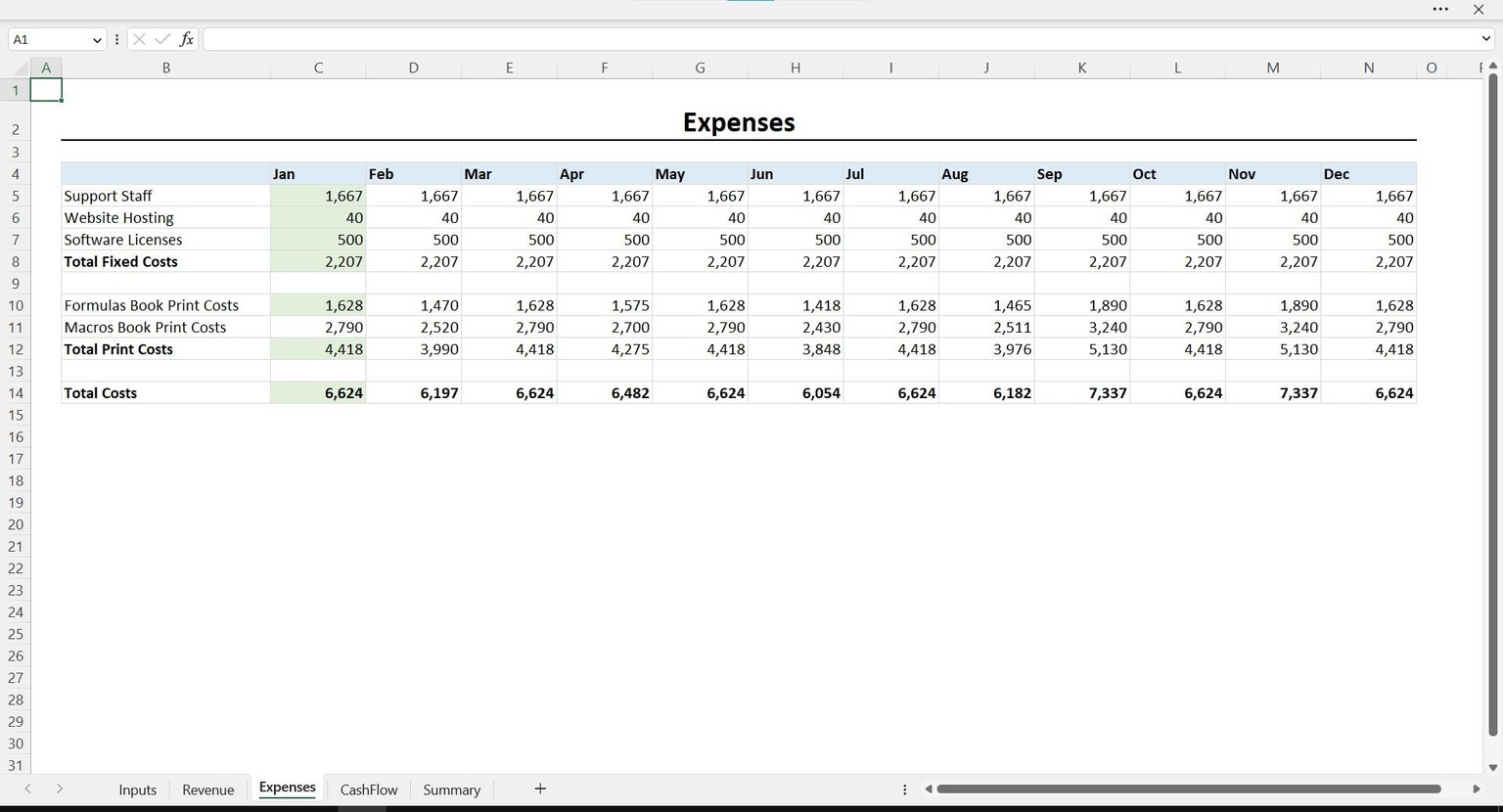Click the previous sheet navigation arrow
Image resolution: width=1503 pixels, height=812 pixels.
click(27, 789)
